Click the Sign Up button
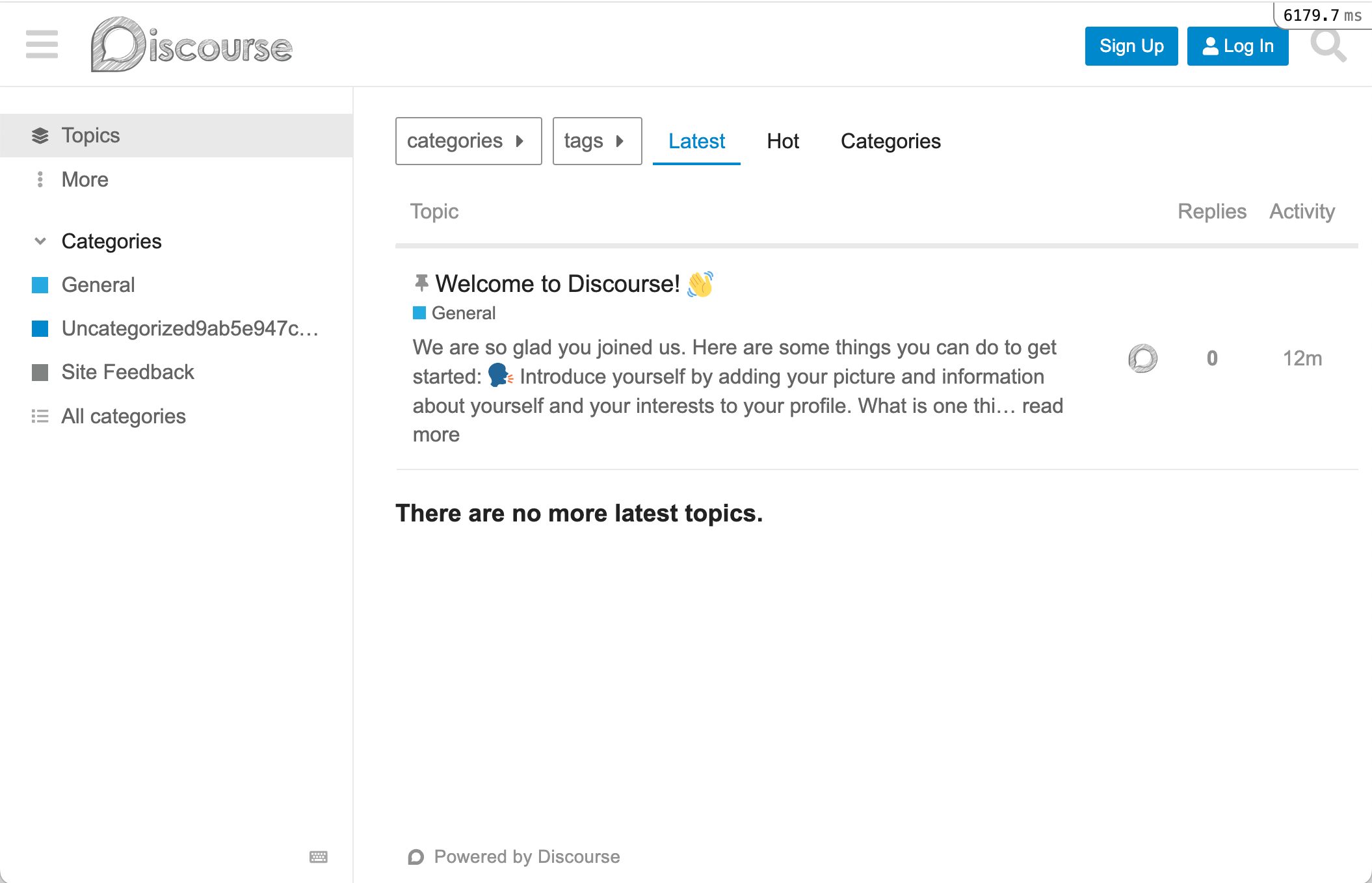The height and width of the screenshot is (883, 1372). point(1131,46)
